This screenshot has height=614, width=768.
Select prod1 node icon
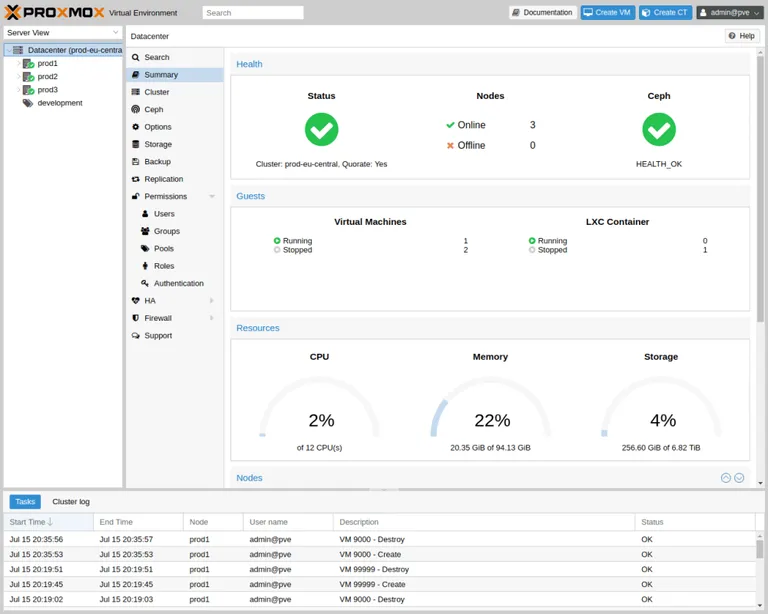(28, 63)
